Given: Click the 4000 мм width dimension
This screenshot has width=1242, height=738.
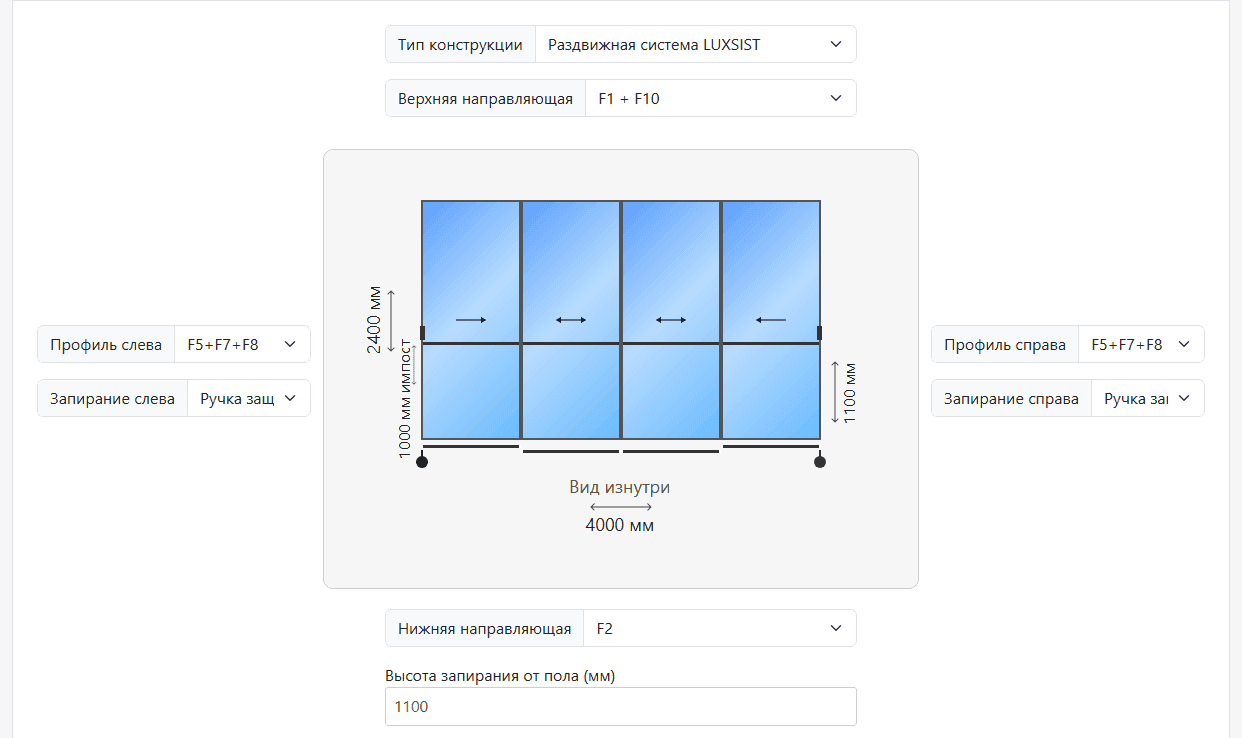Looking at the screenshot, I should click(x=620, y=525).
